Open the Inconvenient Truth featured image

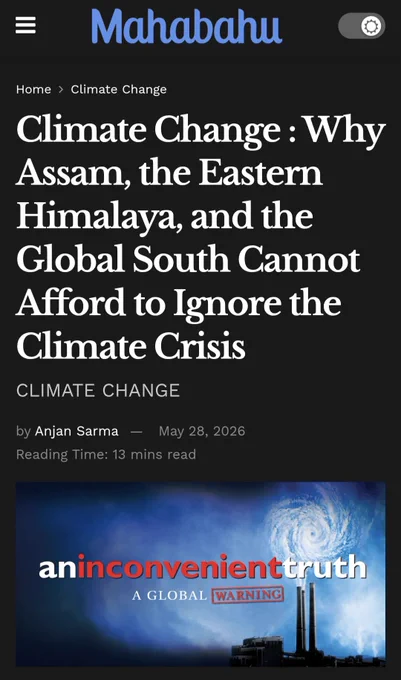(x=201, y=574)
